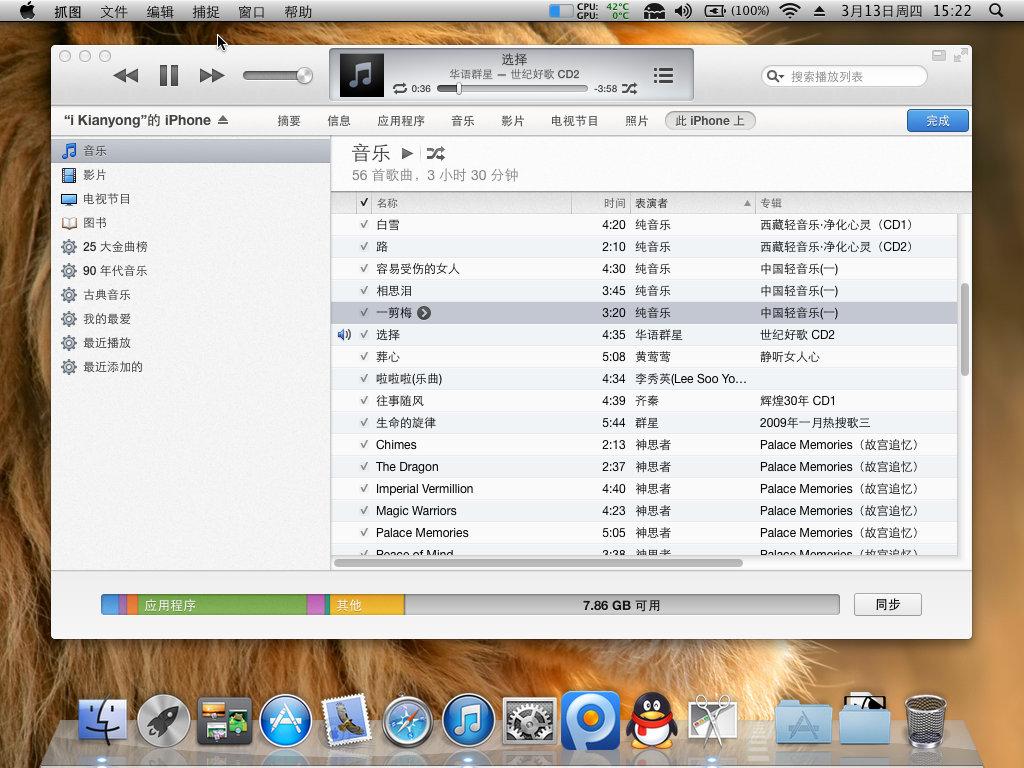Go back to the previous track
The height and width of the screenshot is (768, 1024).
tap(126, 75)
